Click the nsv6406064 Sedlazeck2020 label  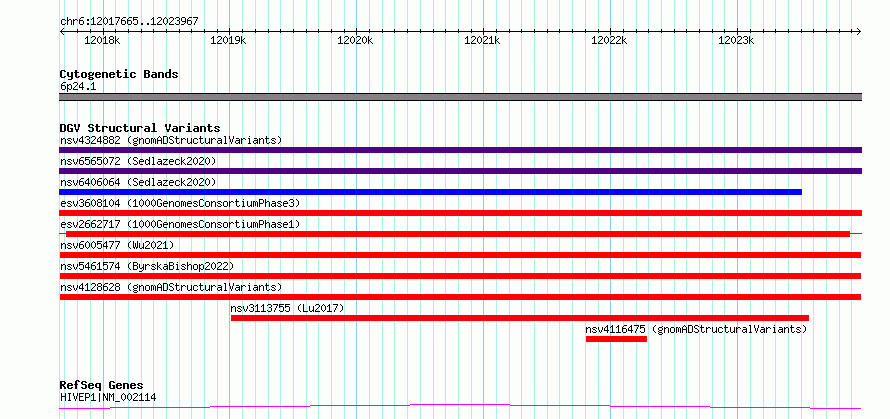click(138, 182)
